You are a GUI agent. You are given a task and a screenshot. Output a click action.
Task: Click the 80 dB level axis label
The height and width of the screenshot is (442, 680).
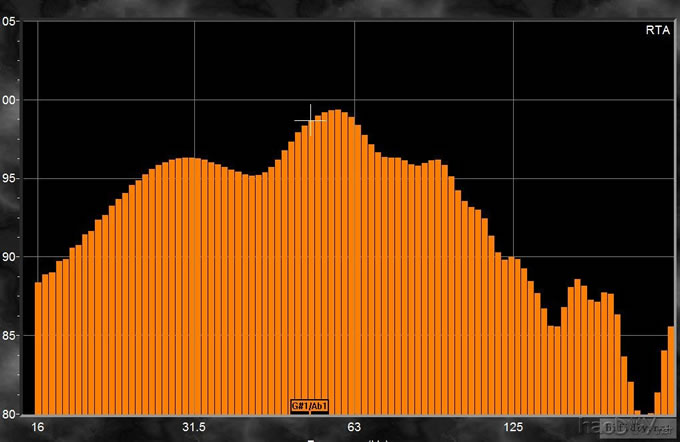[9, 413]
